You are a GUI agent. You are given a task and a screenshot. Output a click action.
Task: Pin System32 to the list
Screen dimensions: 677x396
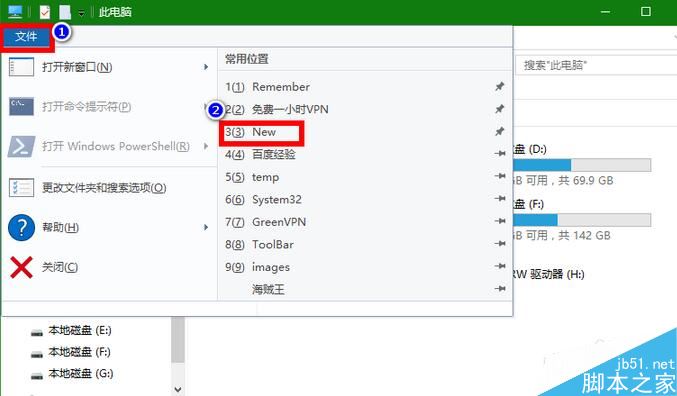500,199
